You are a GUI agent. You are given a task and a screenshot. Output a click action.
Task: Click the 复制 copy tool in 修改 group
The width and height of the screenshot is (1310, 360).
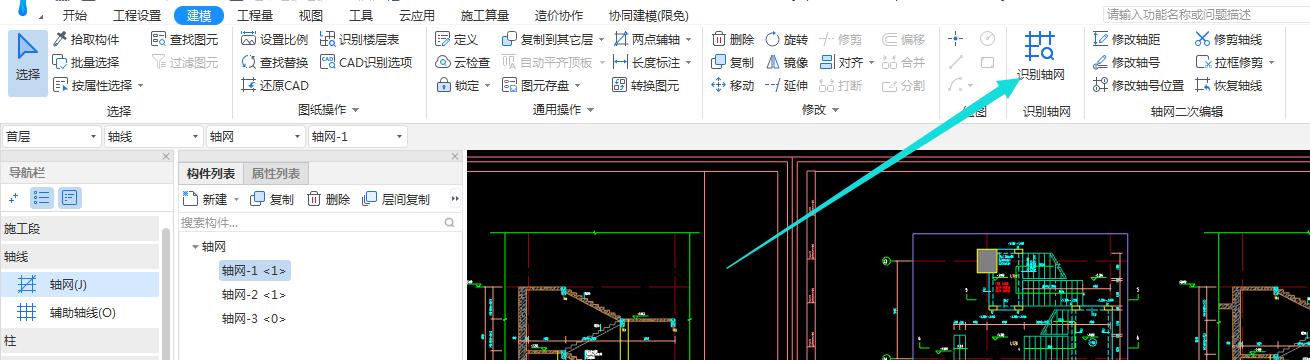(x=733, y=62)
